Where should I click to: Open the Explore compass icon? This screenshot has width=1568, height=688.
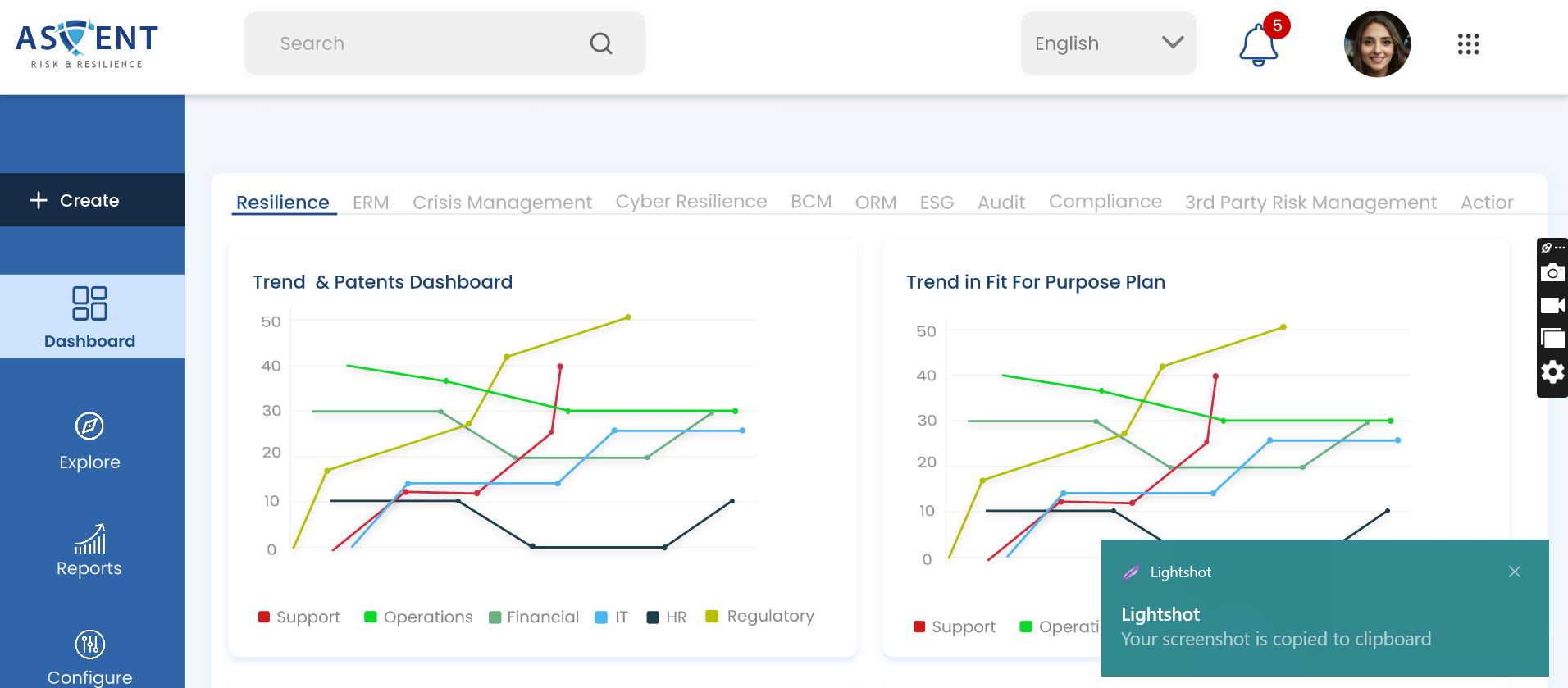89,426
